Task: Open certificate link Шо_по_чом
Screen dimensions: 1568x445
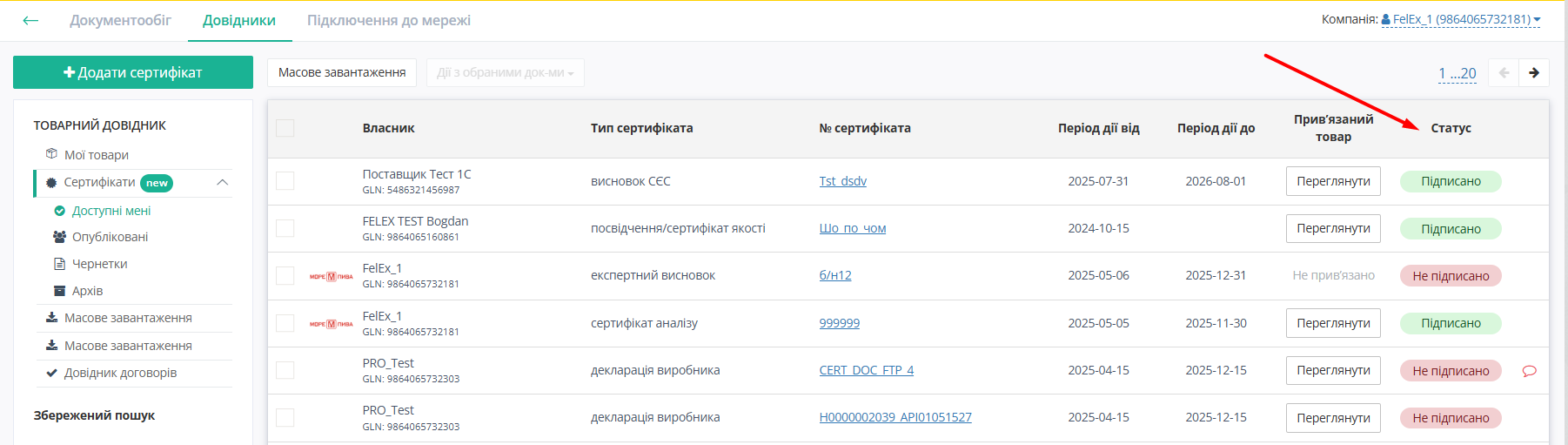Action: (853, 228)
